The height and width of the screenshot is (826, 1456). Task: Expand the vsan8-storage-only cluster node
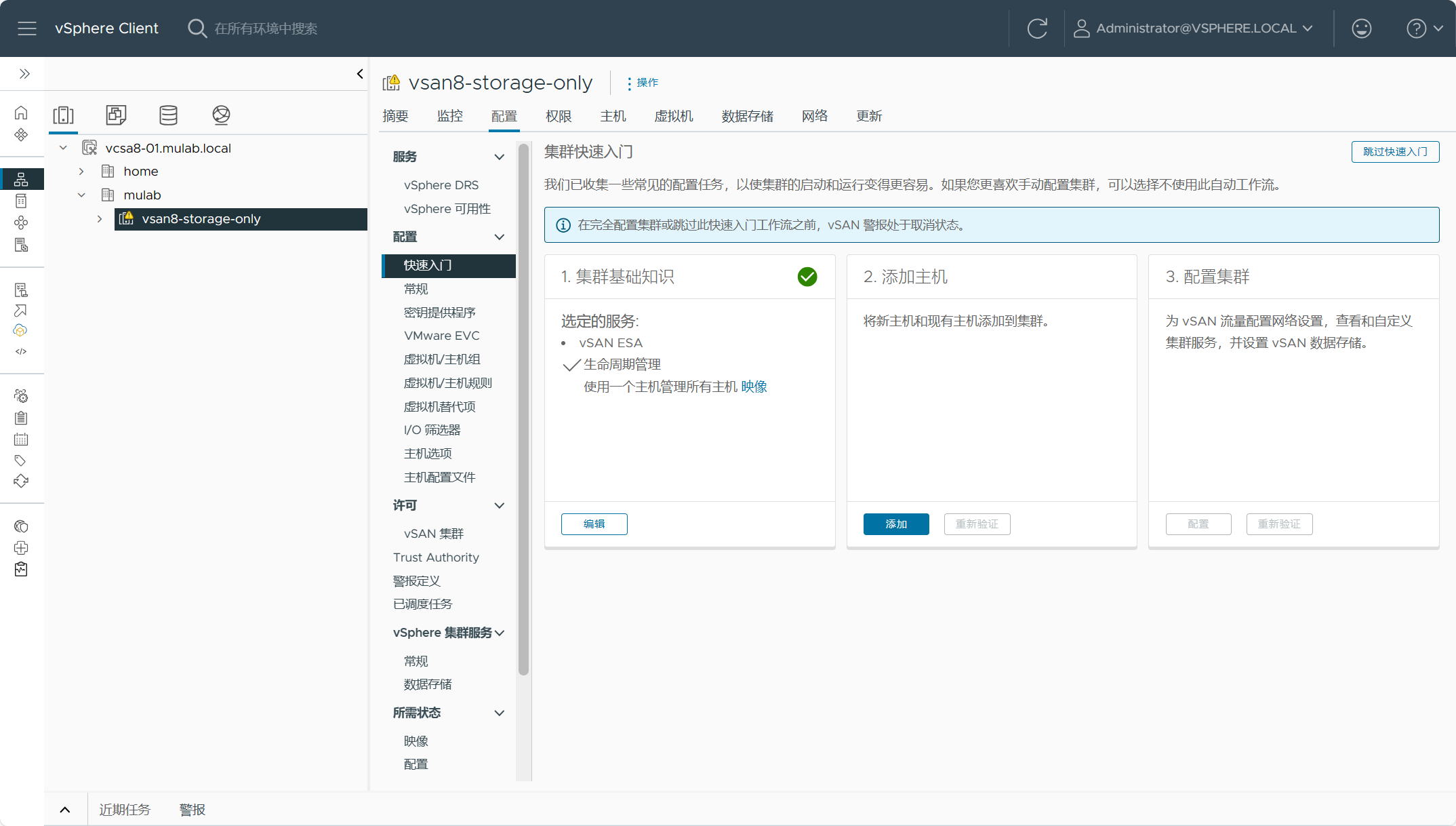pos(100,219)
